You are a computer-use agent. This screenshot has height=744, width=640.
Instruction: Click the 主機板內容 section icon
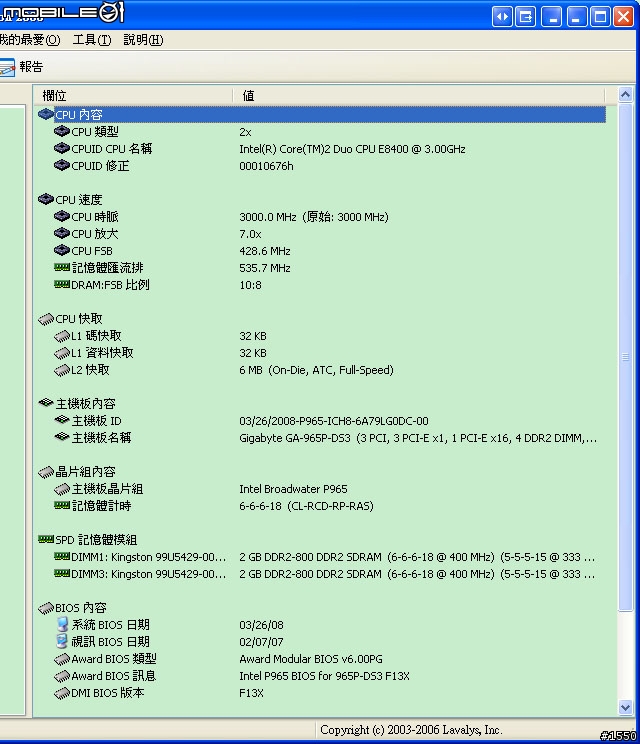tap(46, 403)
